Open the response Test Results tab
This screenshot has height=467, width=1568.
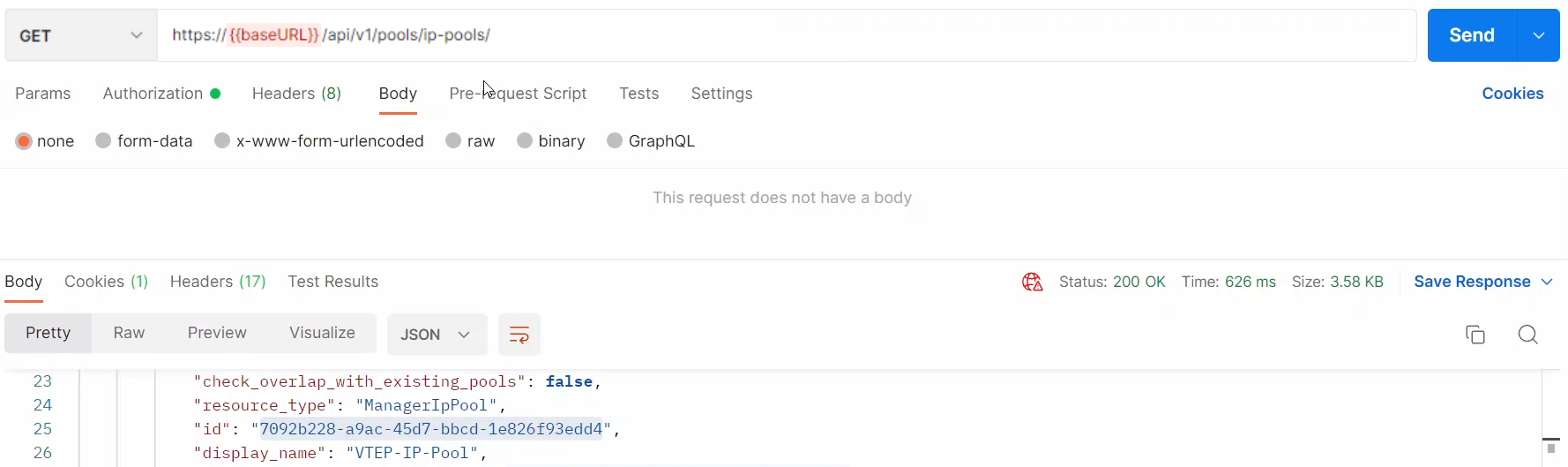point(332,282)
